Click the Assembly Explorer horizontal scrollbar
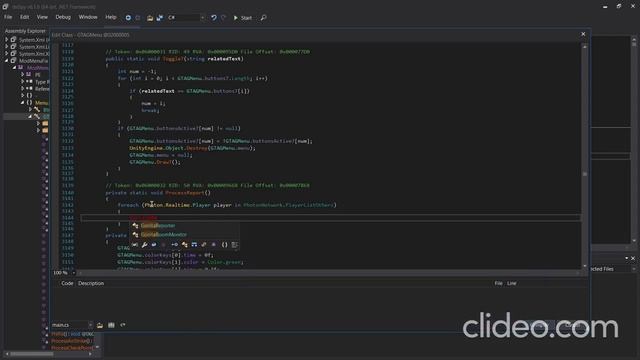The image size is (640, 360). click(48, 354)
